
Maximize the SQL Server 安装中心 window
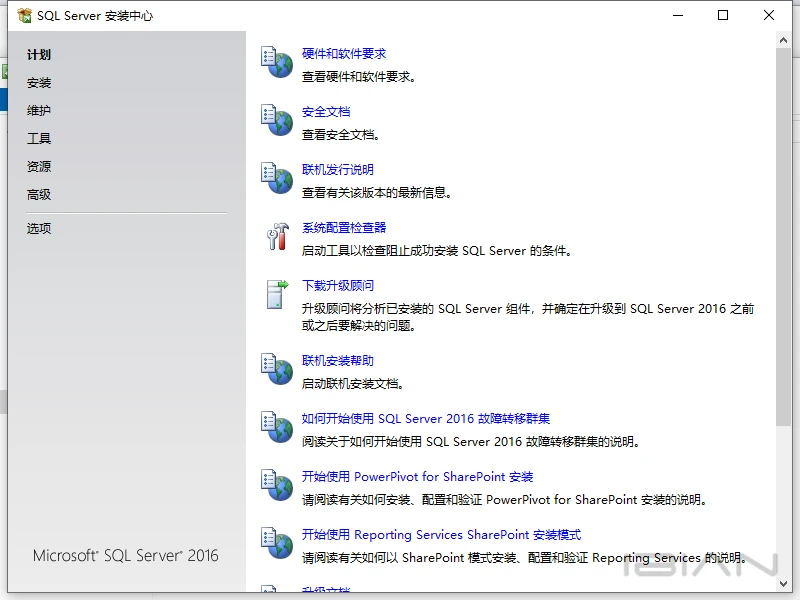(x=723, y=15)
